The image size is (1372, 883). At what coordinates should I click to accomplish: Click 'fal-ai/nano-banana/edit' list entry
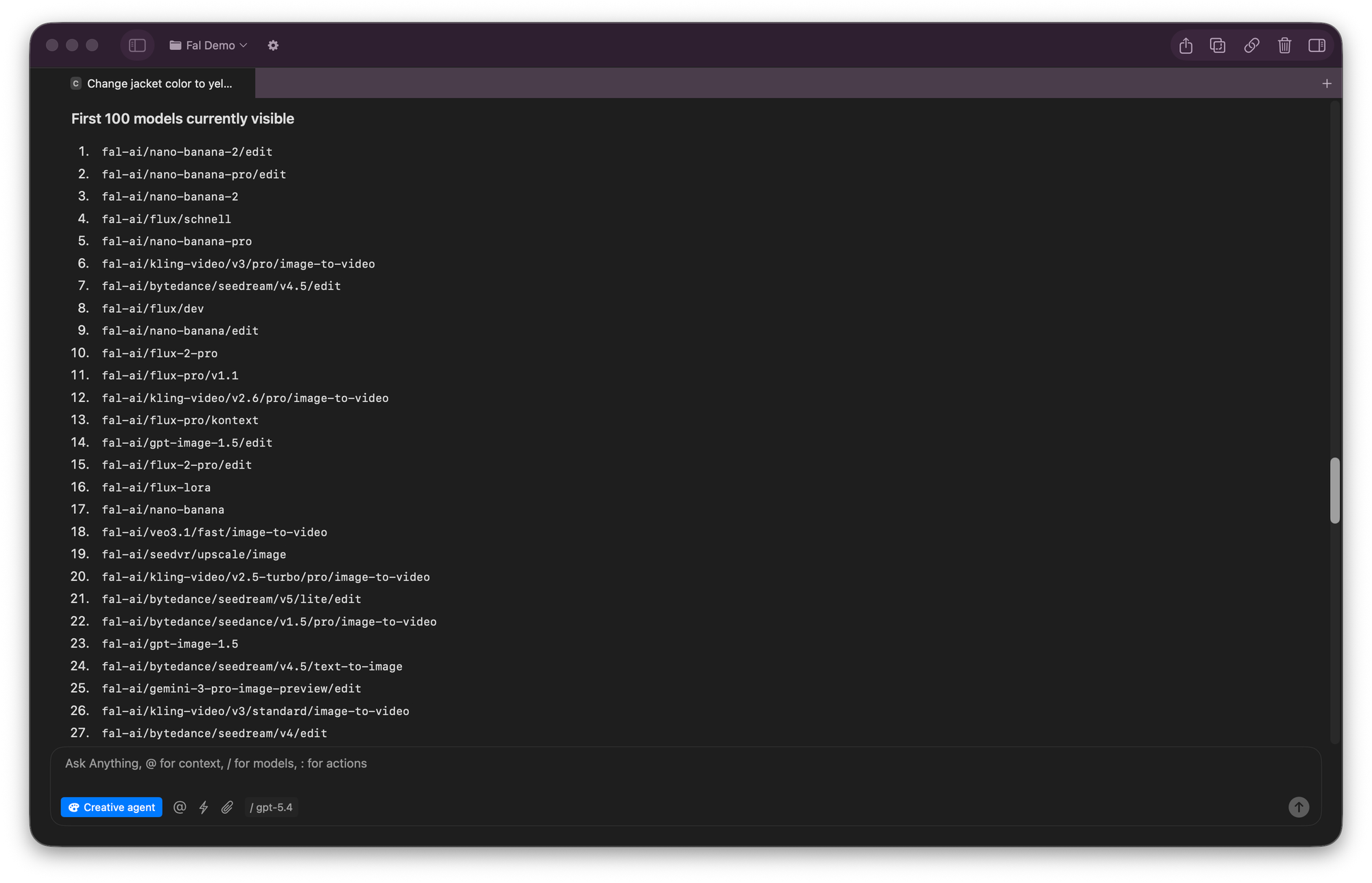coord(180,331)
